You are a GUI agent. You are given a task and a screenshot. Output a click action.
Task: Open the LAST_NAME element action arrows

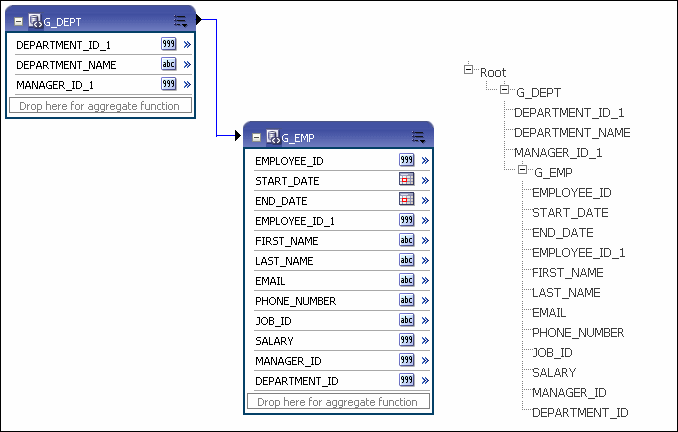tap(425, 260)
